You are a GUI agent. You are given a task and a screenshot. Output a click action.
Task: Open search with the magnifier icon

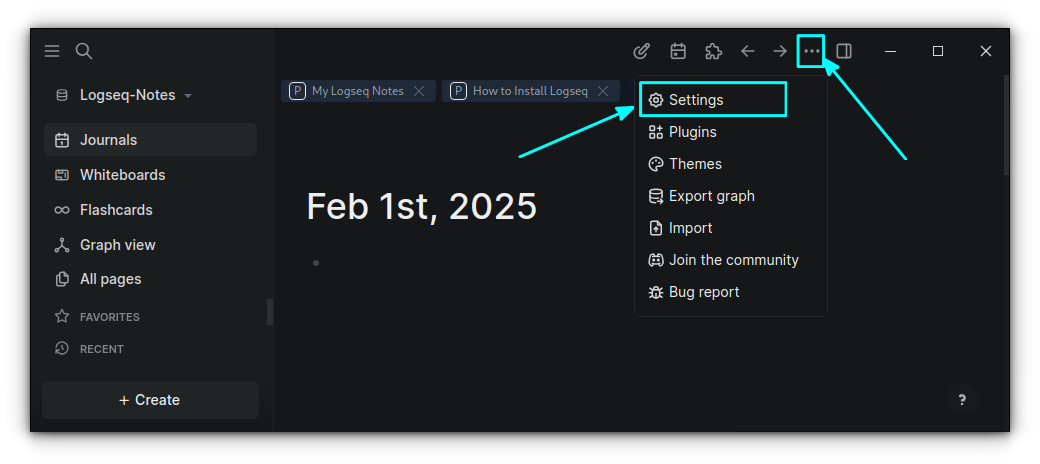[84, 51]
